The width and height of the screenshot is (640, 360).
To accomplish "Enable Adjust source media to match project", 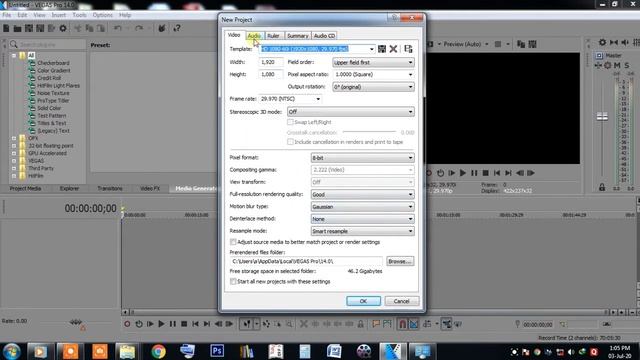I will (233, 242).
